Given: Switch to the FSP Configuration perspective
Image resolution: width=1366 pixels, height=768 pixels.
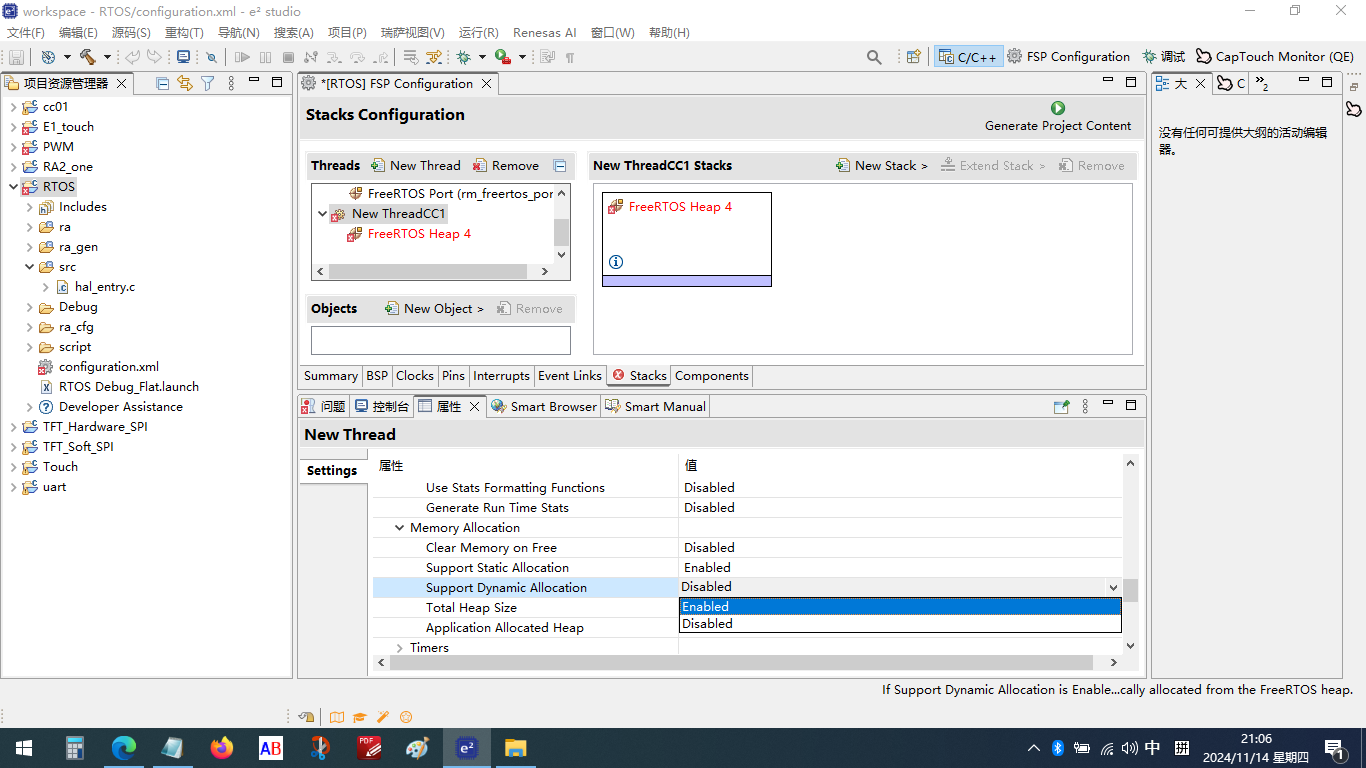Looking at the screenshot, I should pyautogui.click(x=1068, y=57).
